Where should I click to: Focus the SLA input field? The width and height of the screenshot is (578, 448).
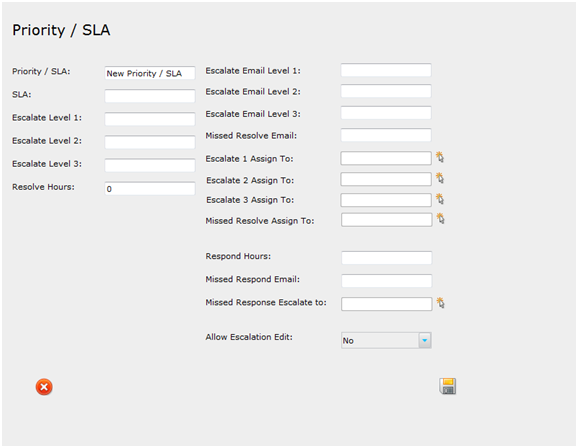[150, 96]
